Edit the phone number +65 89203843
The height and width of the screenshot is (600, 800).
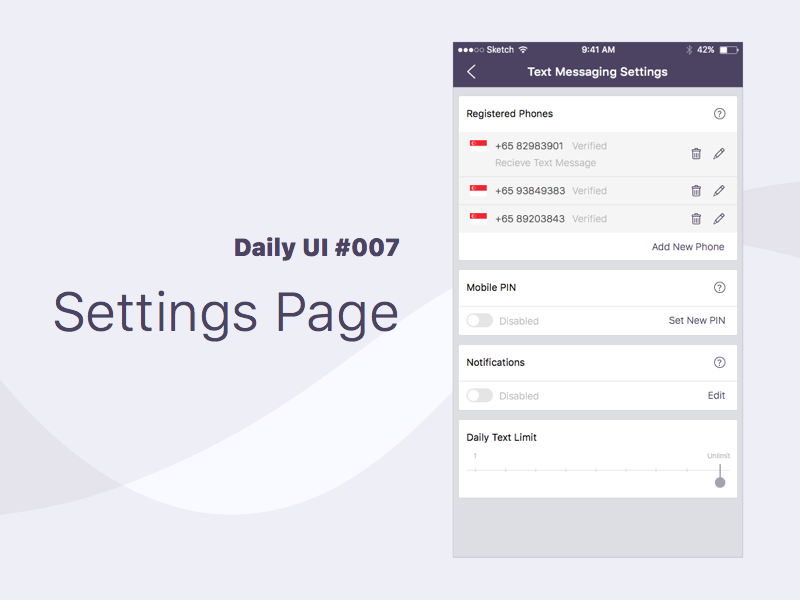(x=719, y=218)
